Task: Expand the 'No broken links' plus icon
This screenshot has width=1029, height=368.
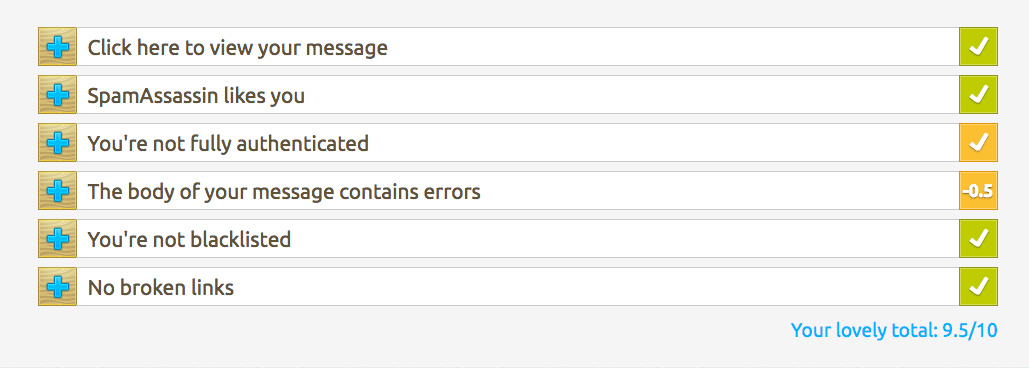Action: click(x=58, y=287)
